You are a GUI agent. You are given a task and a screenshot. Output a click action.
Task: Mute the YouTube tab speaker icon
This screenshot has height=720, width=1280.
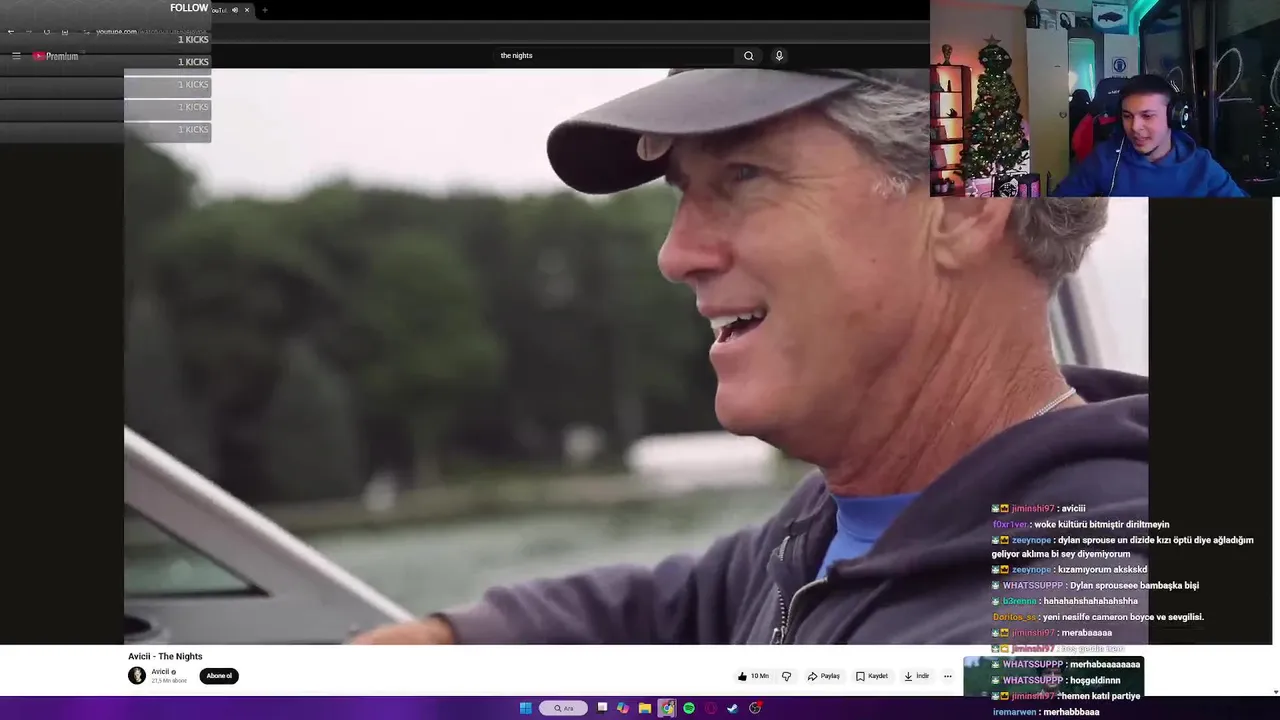tap(235, 10)
